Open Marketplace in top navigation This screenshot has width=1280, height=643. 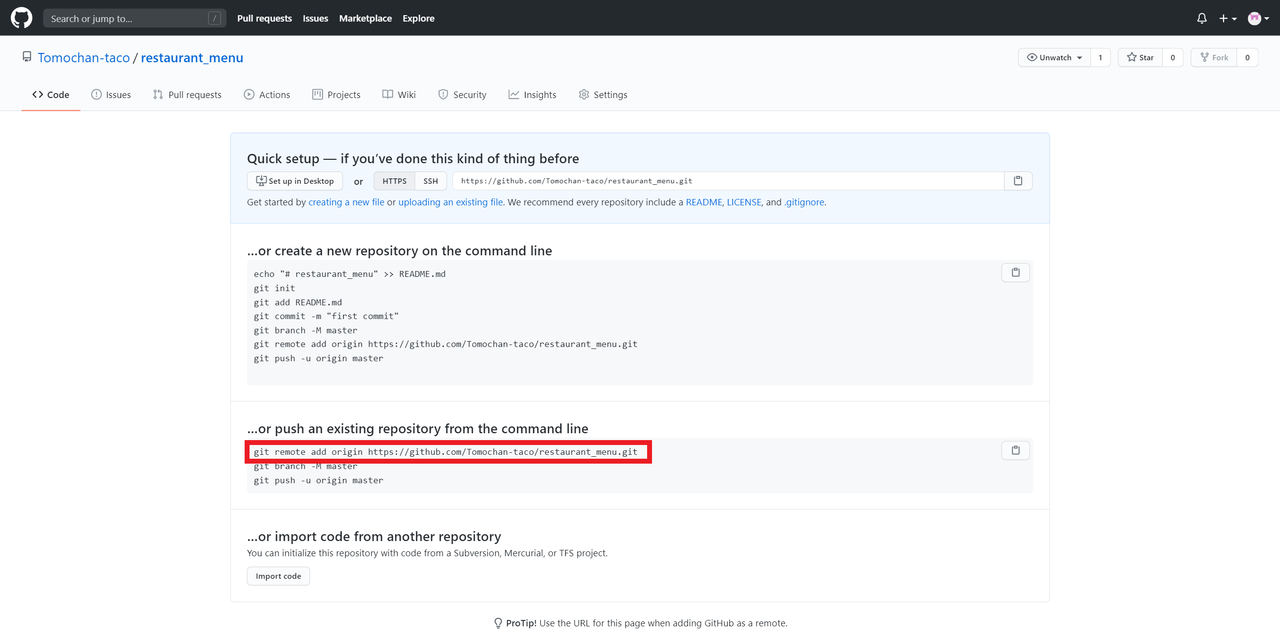point(365,18)
